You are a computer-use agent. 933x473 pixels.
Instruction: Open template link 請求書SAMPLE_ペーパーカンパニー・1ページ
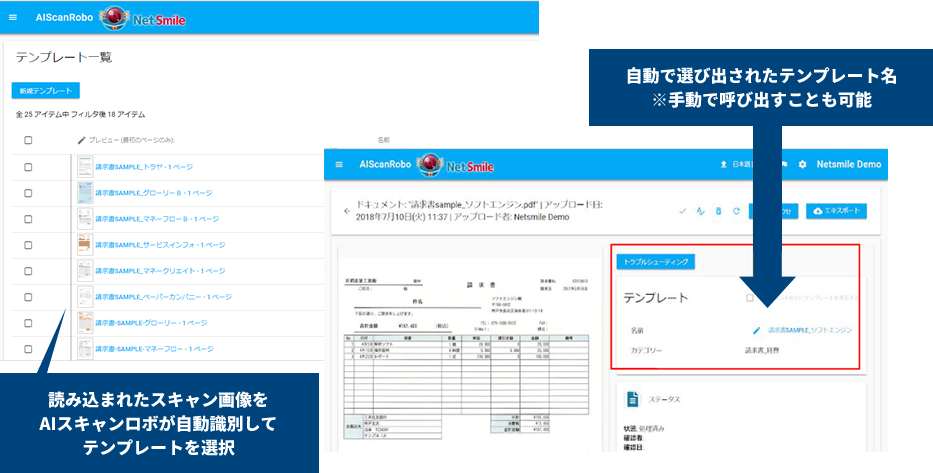pyautogui.click(x=164, y=297)
